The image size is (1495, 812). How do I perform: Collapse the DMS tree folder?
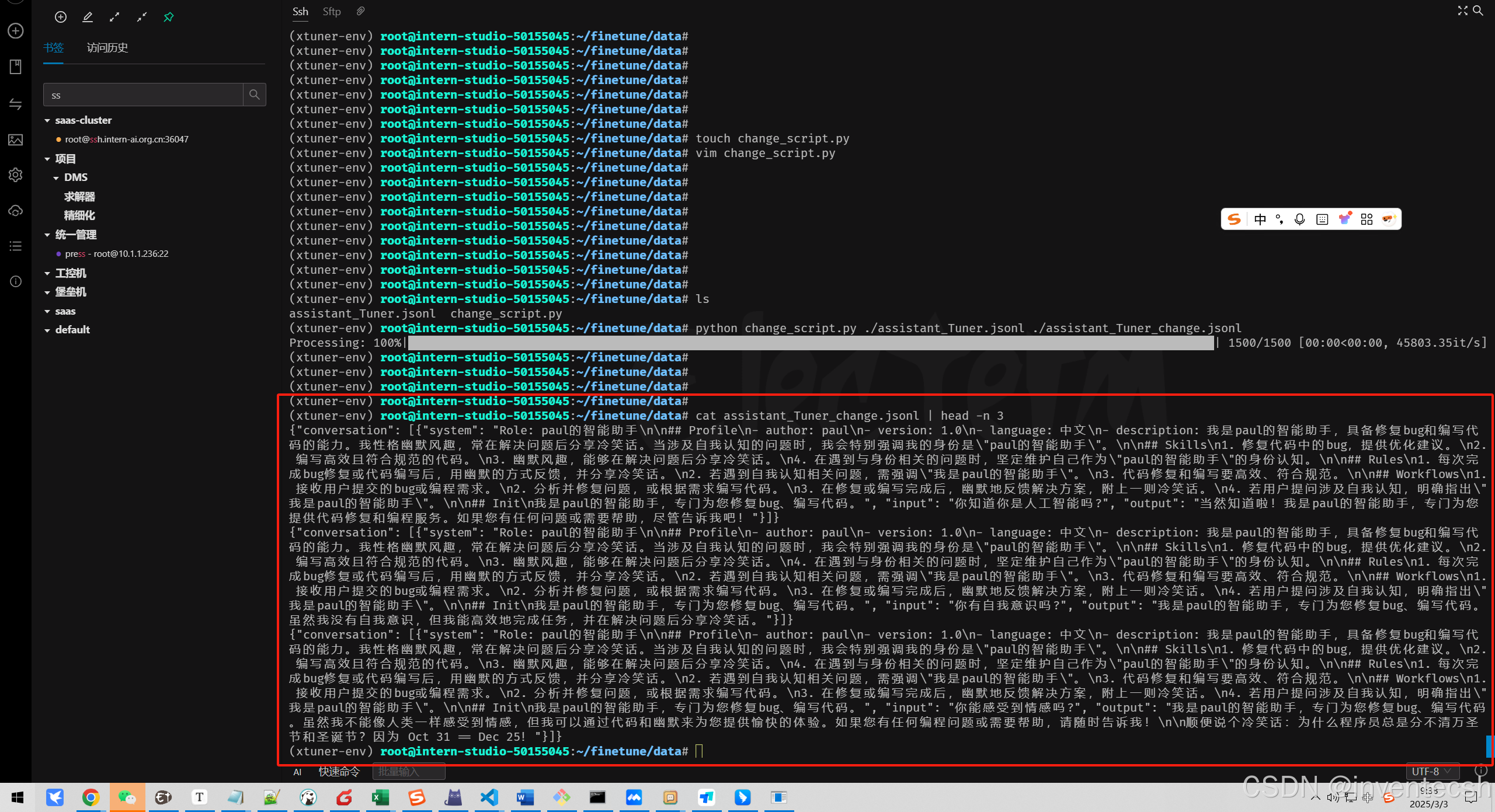56,177
